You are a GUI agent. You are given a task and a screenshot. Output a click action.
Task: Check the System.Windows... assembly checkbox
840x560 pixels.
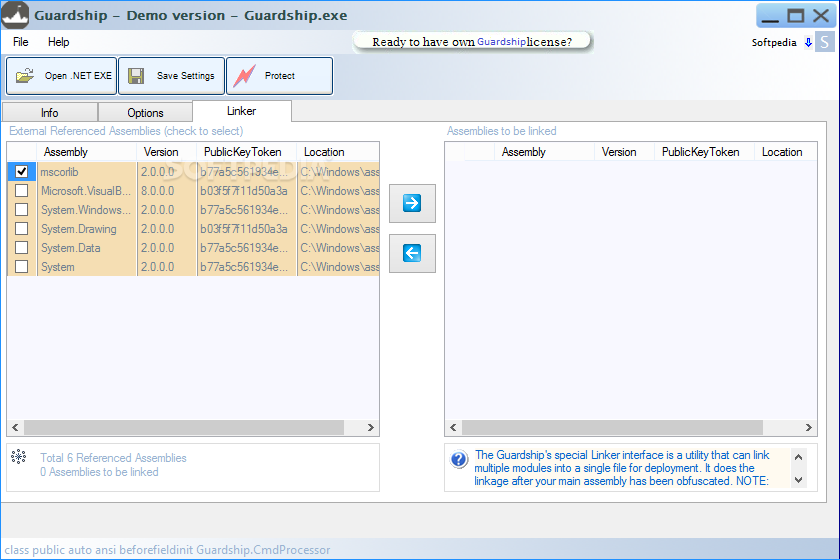coord(21,210)
